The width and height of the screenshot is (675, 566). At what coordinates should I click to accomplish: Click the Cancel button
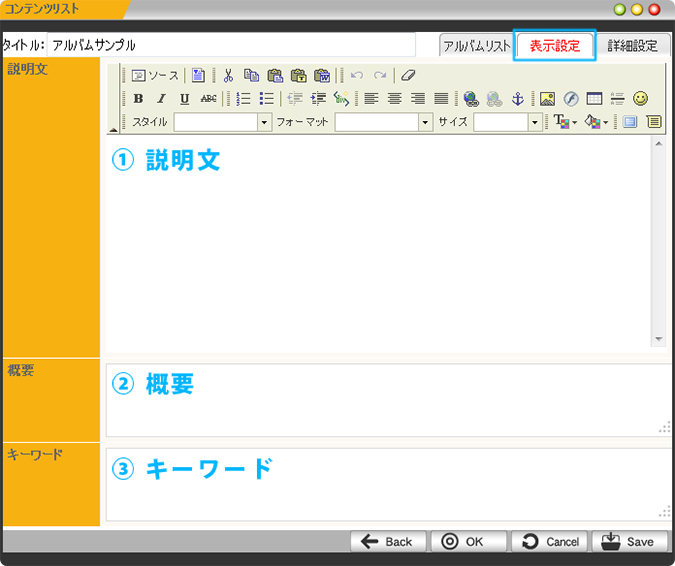point(549,541)
